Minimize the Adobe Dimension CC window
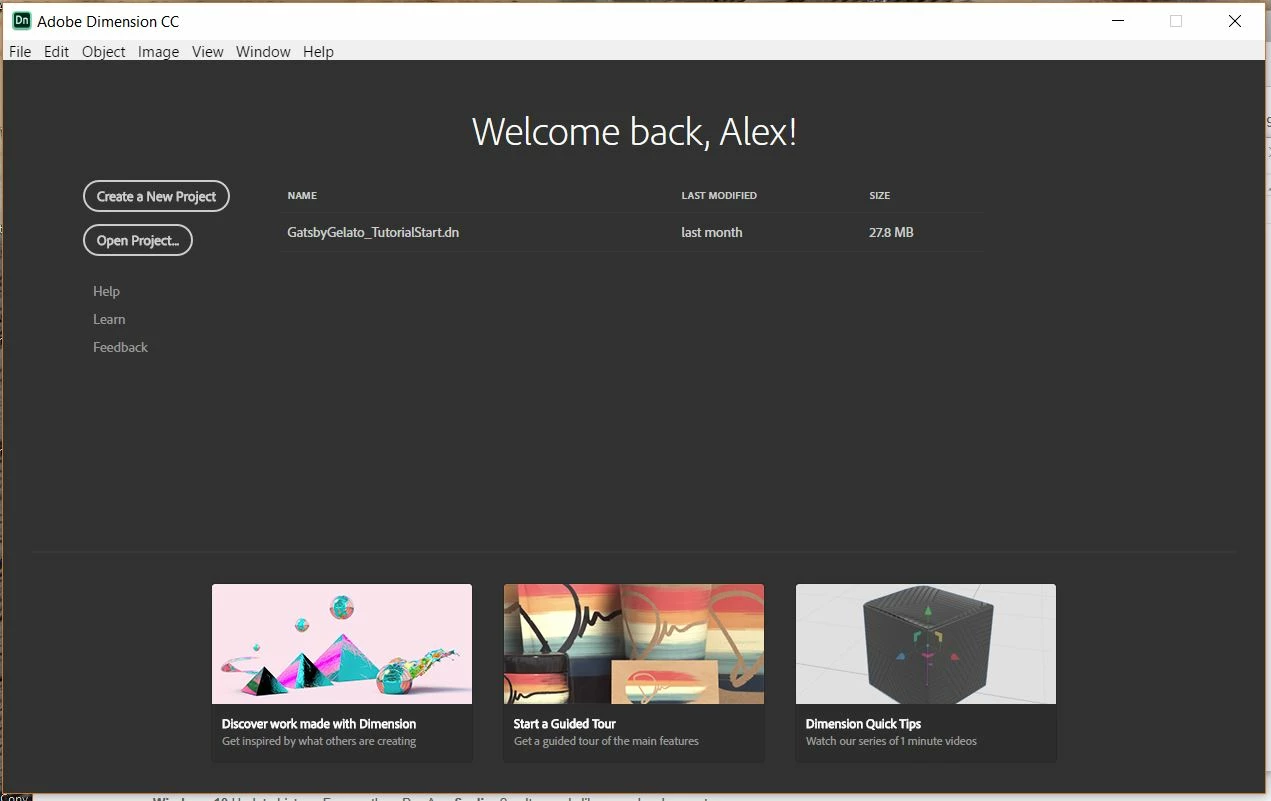Image resolution: width=1271 pixels, height=801 pixels. (1117, 21)
